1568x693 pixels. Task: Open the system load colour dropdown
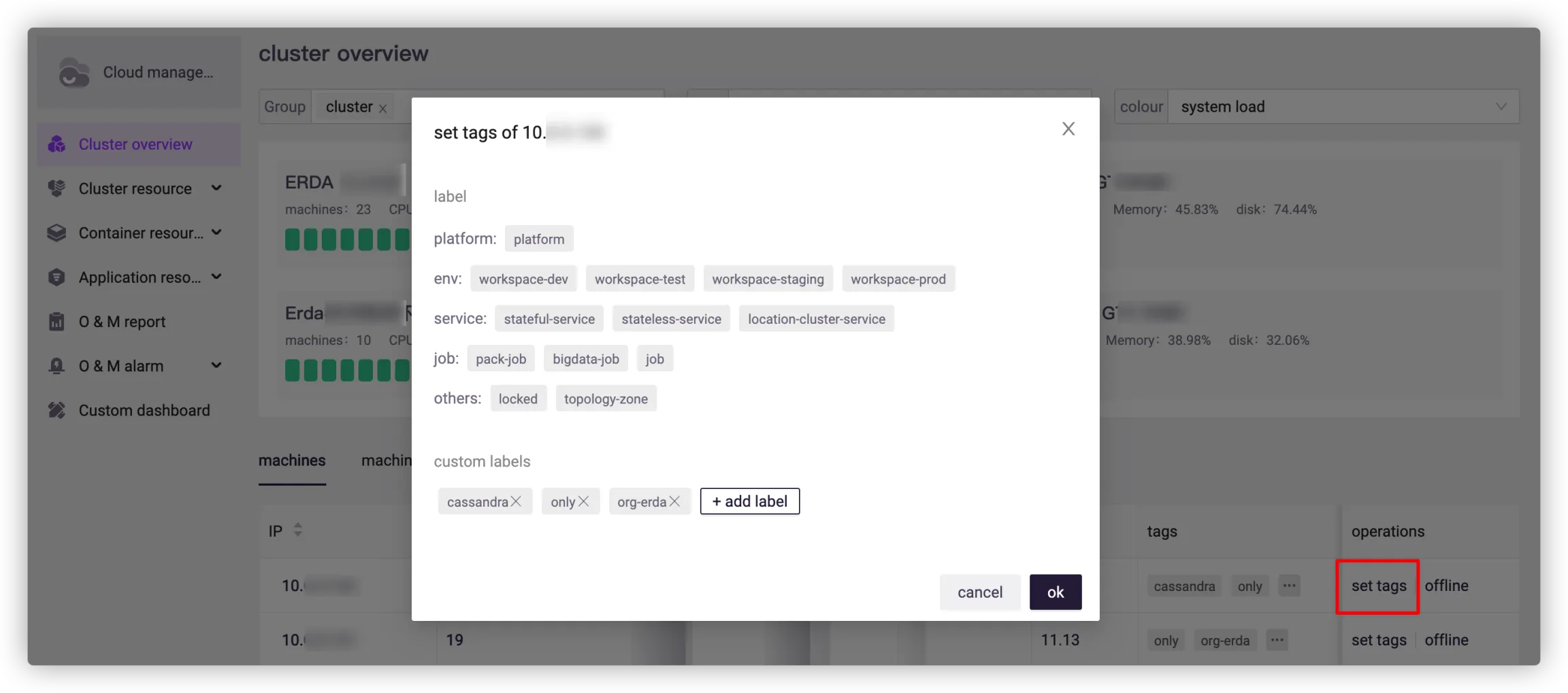(x=1342, y=107)
